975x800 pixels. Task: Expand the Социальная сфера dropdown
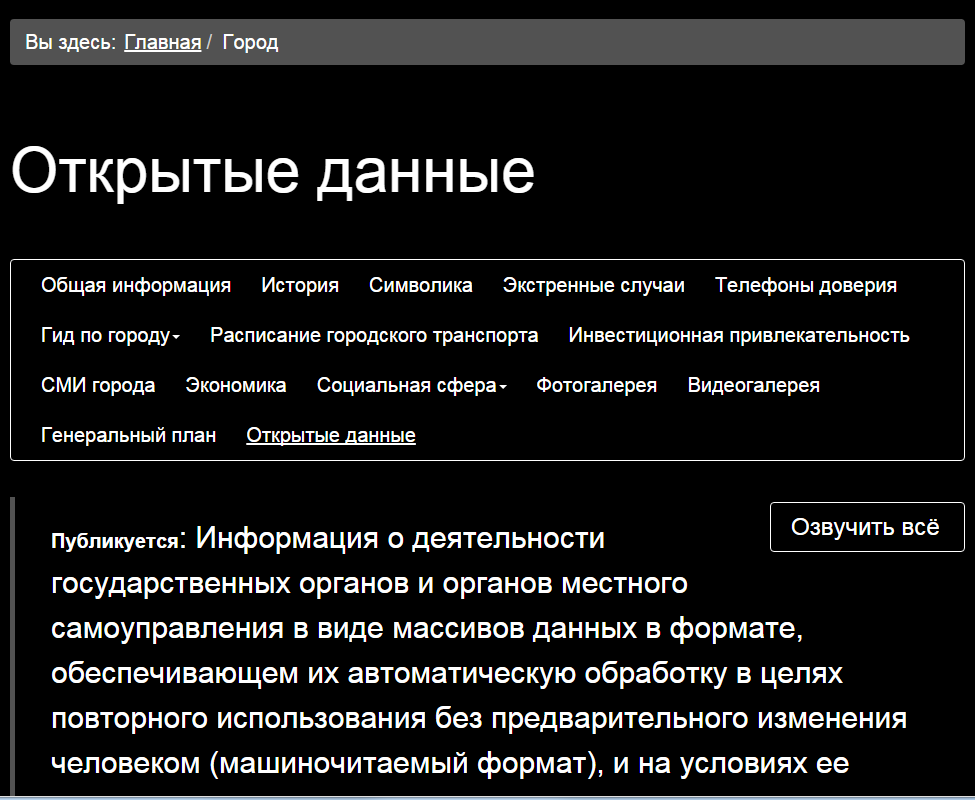(x=411, y=385)
